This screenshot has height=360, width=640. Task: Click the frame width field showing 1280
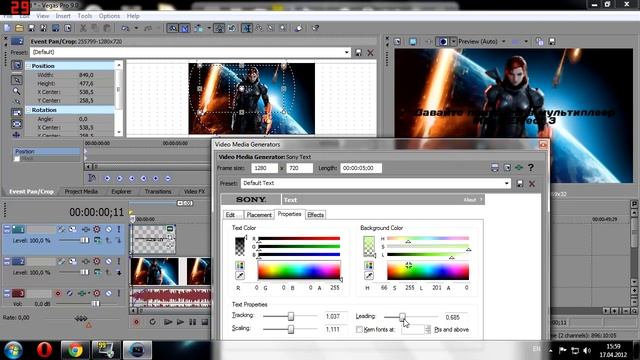pyautogui.click(x=264, y=168)
